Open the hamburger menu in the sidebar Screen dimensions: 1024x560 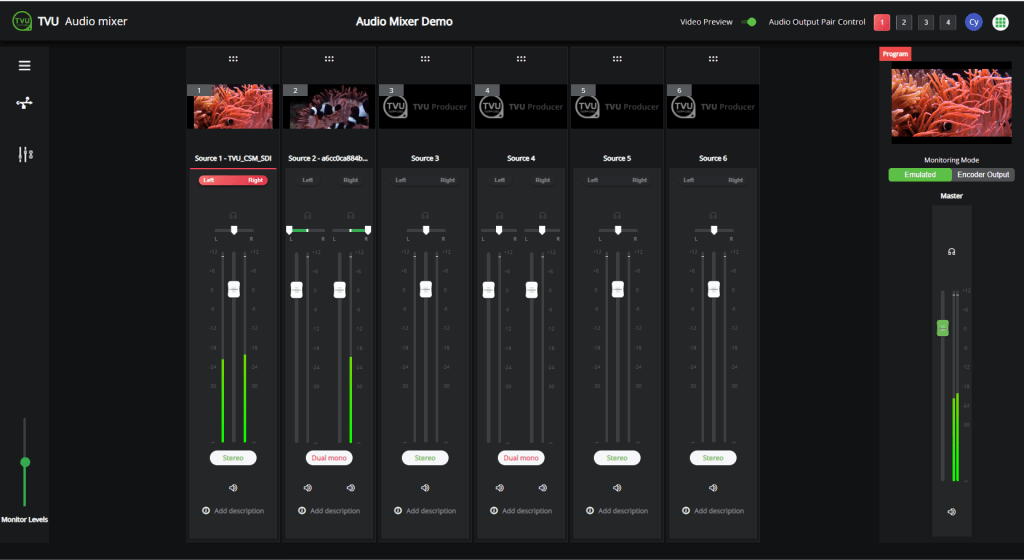pos(25,66)
